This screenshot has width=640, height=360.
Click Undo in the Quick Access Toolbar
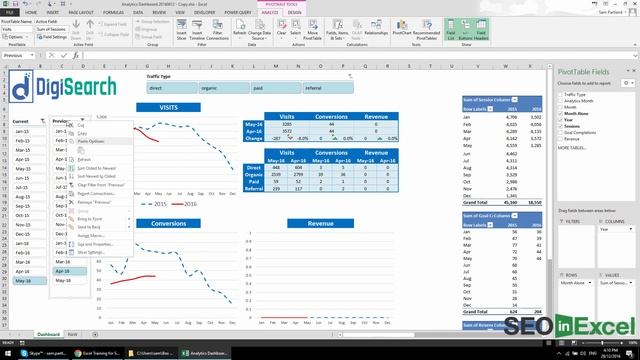25,4
